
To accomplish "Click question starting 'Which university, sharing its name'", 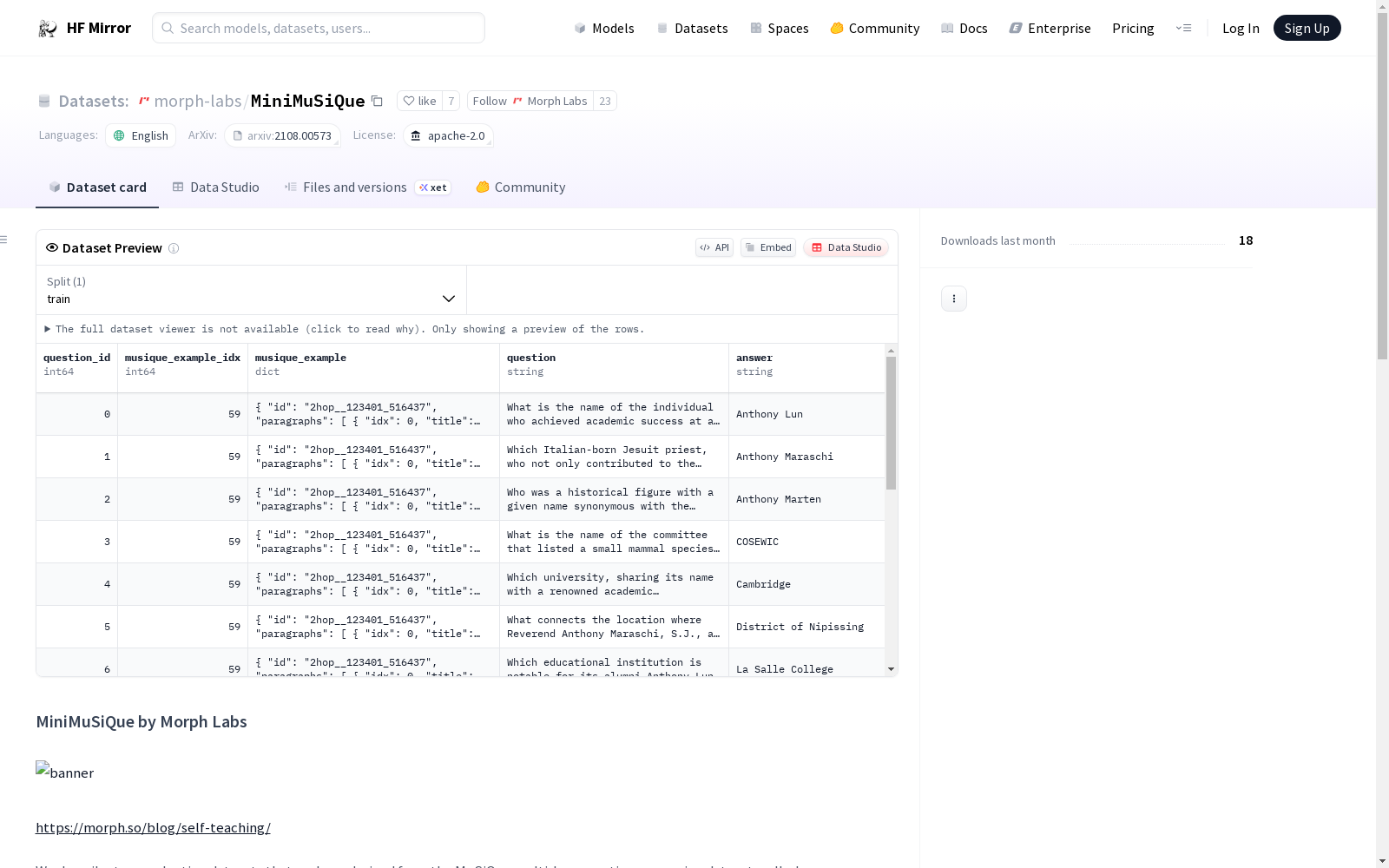I will tap(615, 584).
